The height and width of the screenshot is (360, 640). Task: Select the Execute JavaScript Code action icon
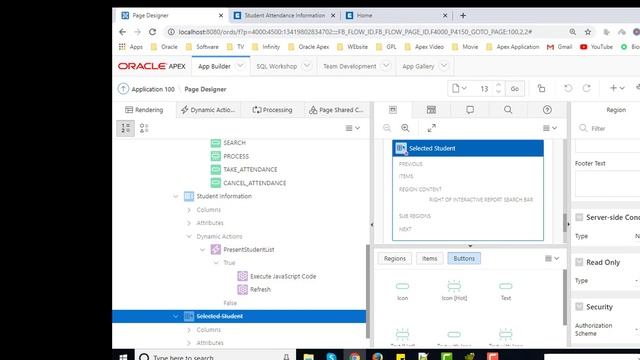point(242,276)
